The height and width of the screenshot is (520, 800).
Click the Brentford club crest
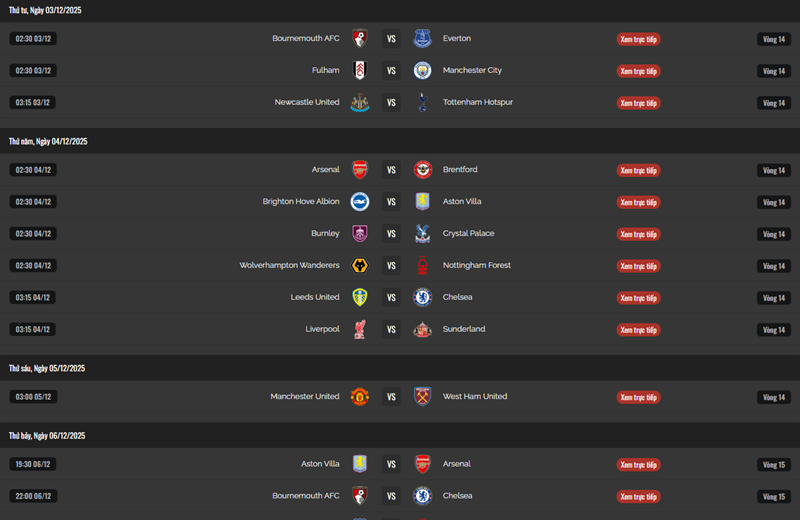(x=422, y=170)
